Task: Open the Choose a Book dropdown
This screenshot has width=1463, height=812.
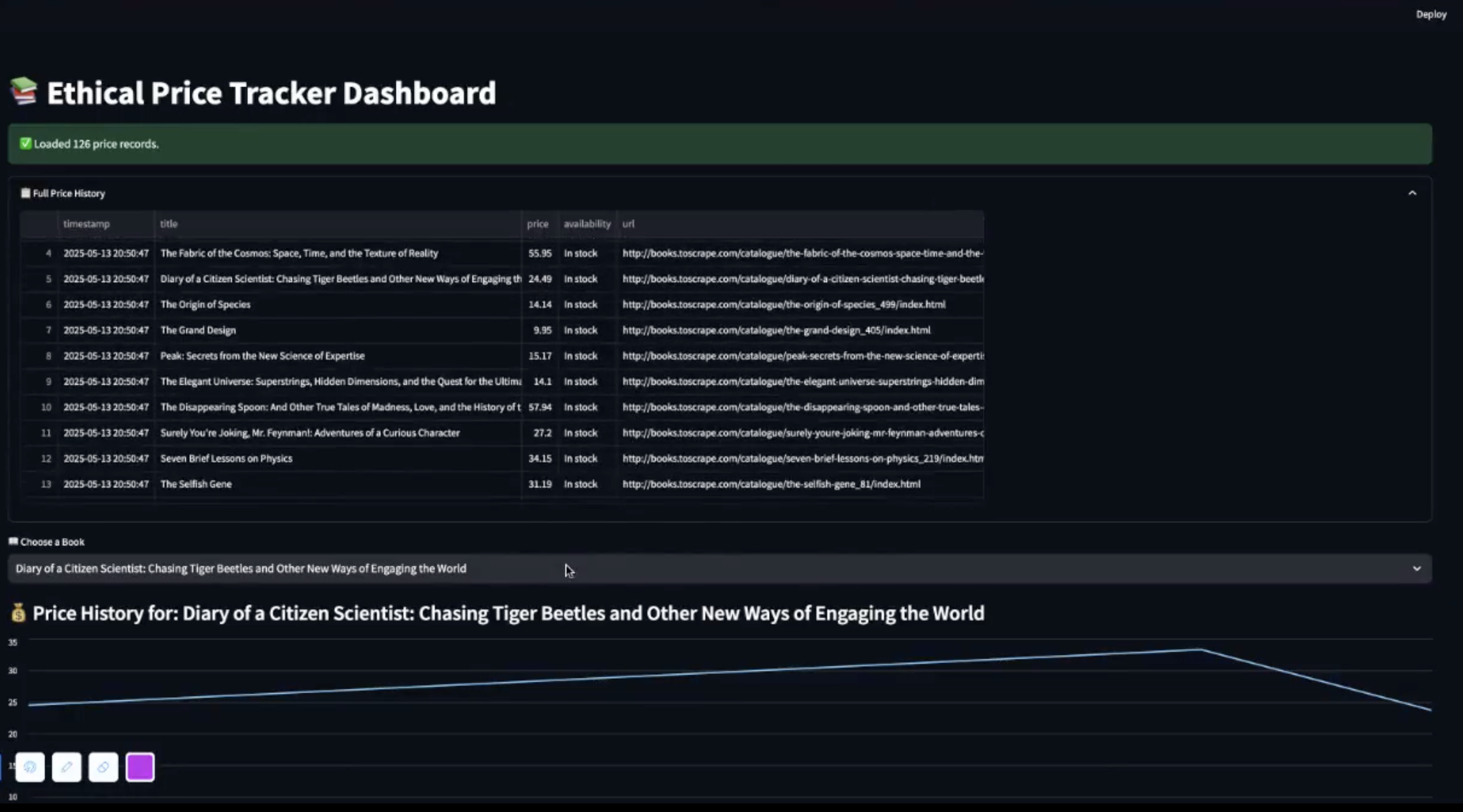Action: pyautogui.click(x=720, y=569)
